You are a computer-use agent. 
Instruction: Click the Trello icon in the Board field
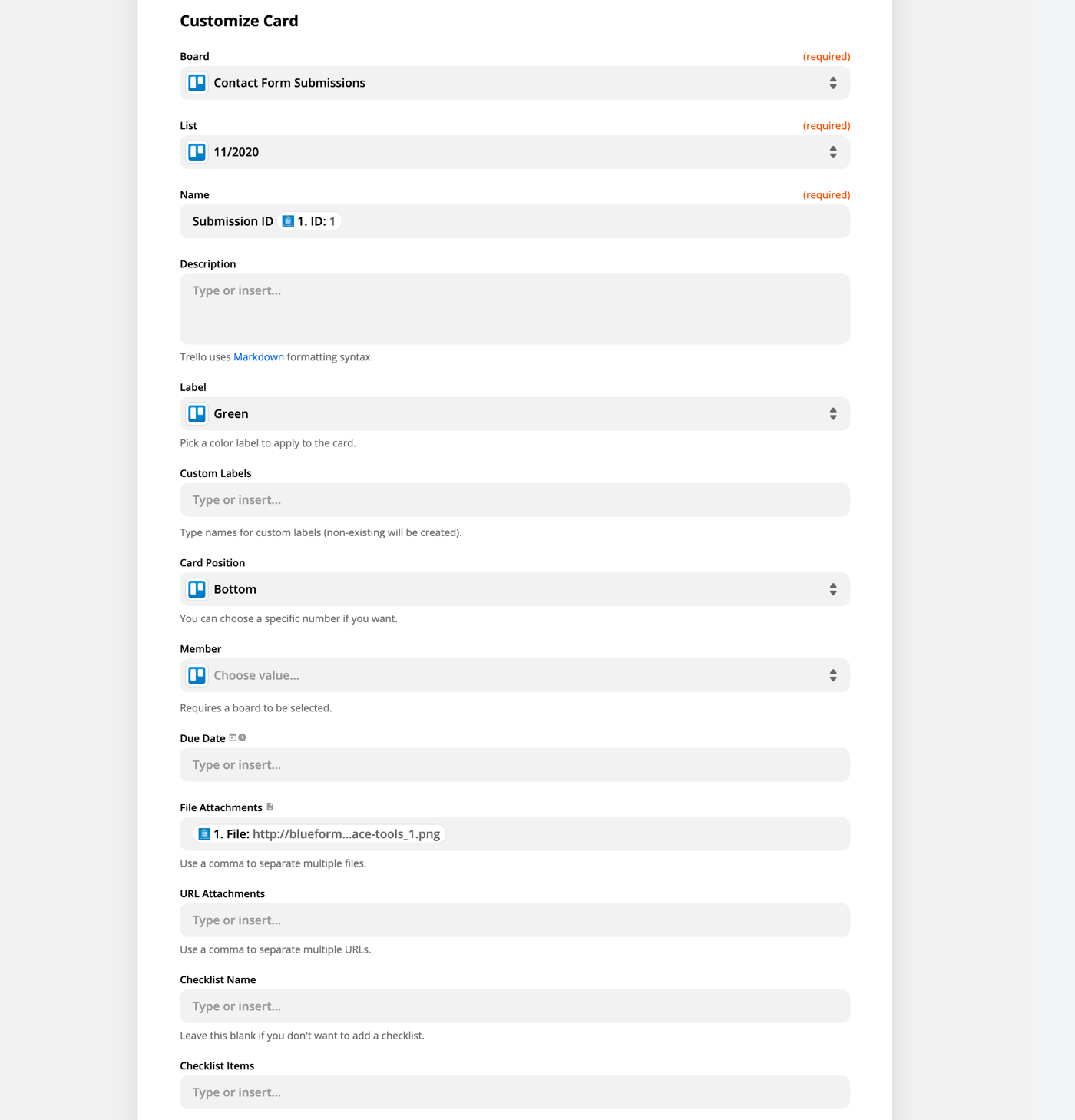point(197,82)
